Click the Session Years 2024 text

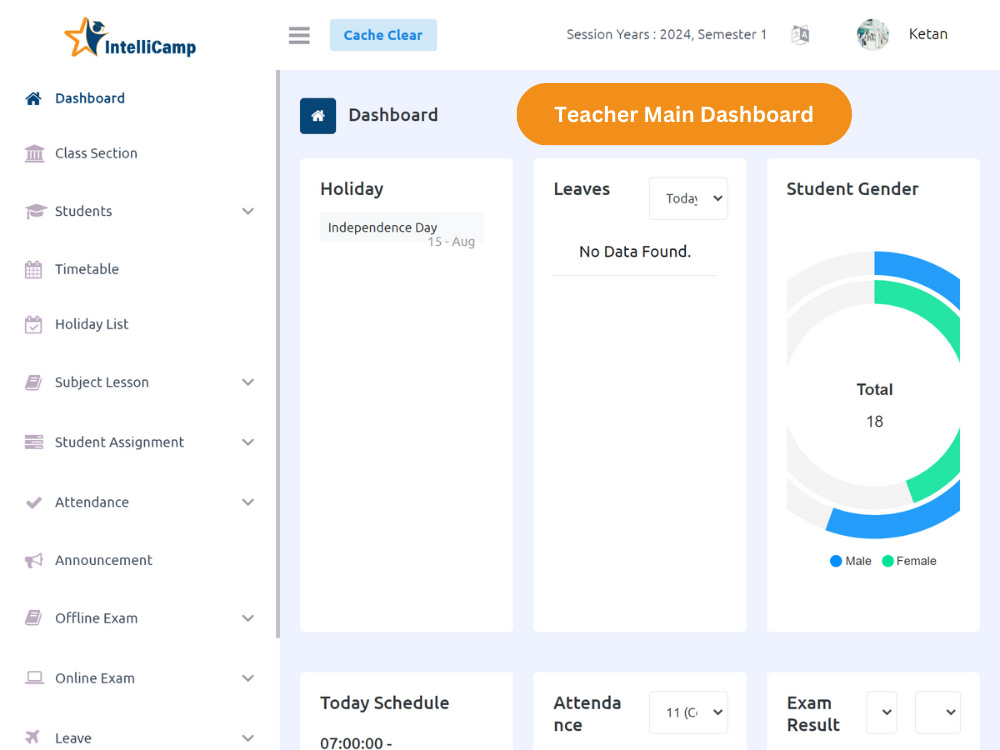click(666, 34)
